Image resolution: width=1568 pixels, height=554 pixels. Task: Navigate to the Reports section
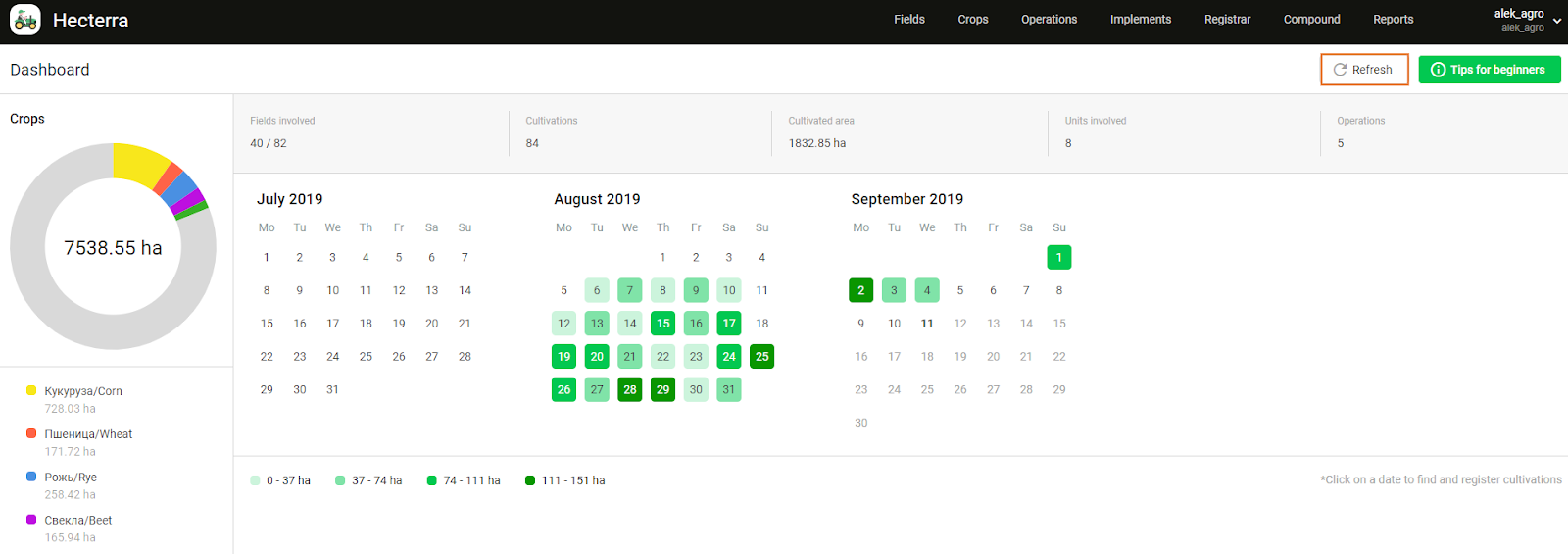click(x=1393, y=20)
